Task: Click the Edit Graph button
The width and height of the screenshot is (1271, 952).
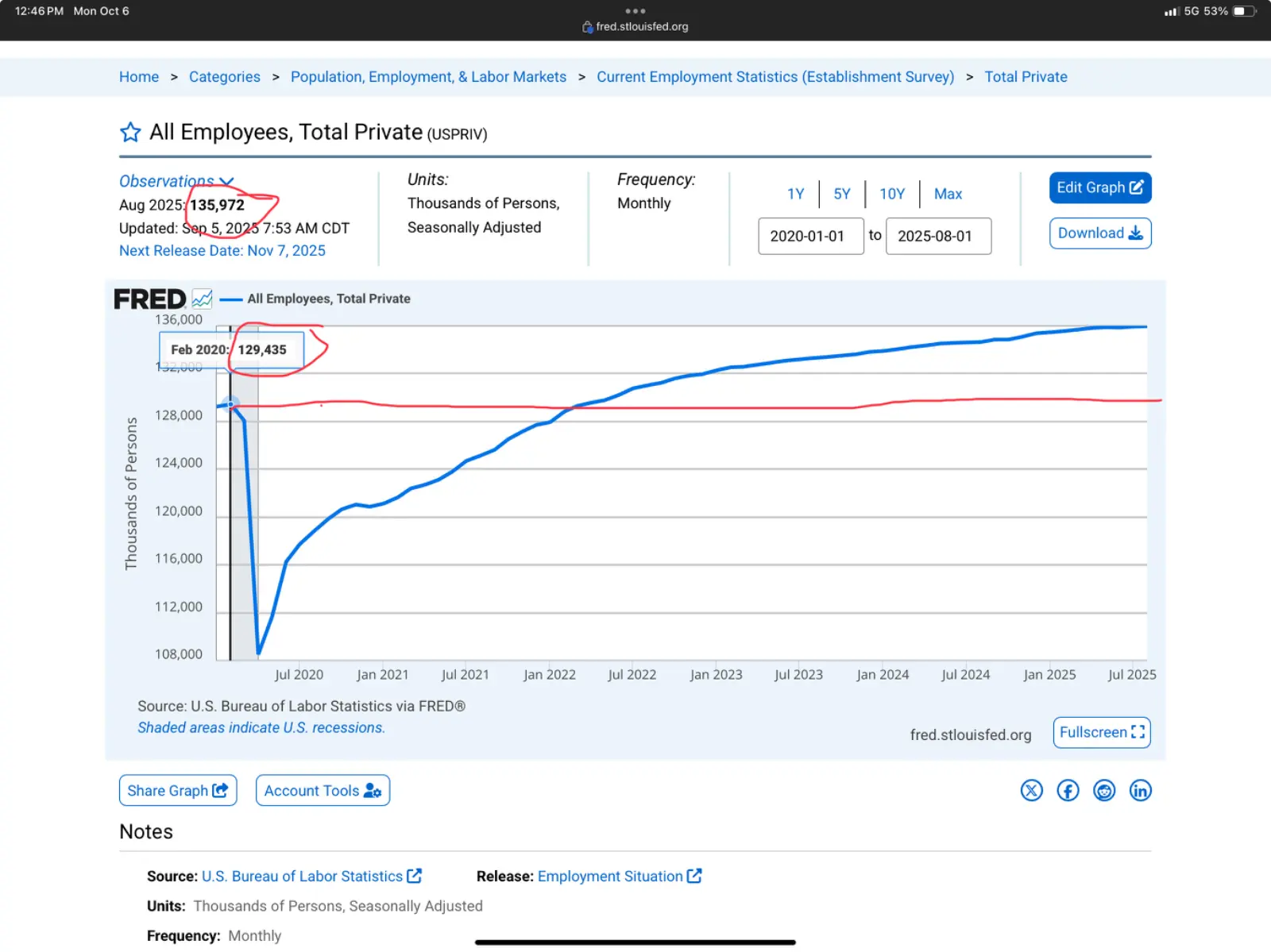Action: (x=1099, y=187)
